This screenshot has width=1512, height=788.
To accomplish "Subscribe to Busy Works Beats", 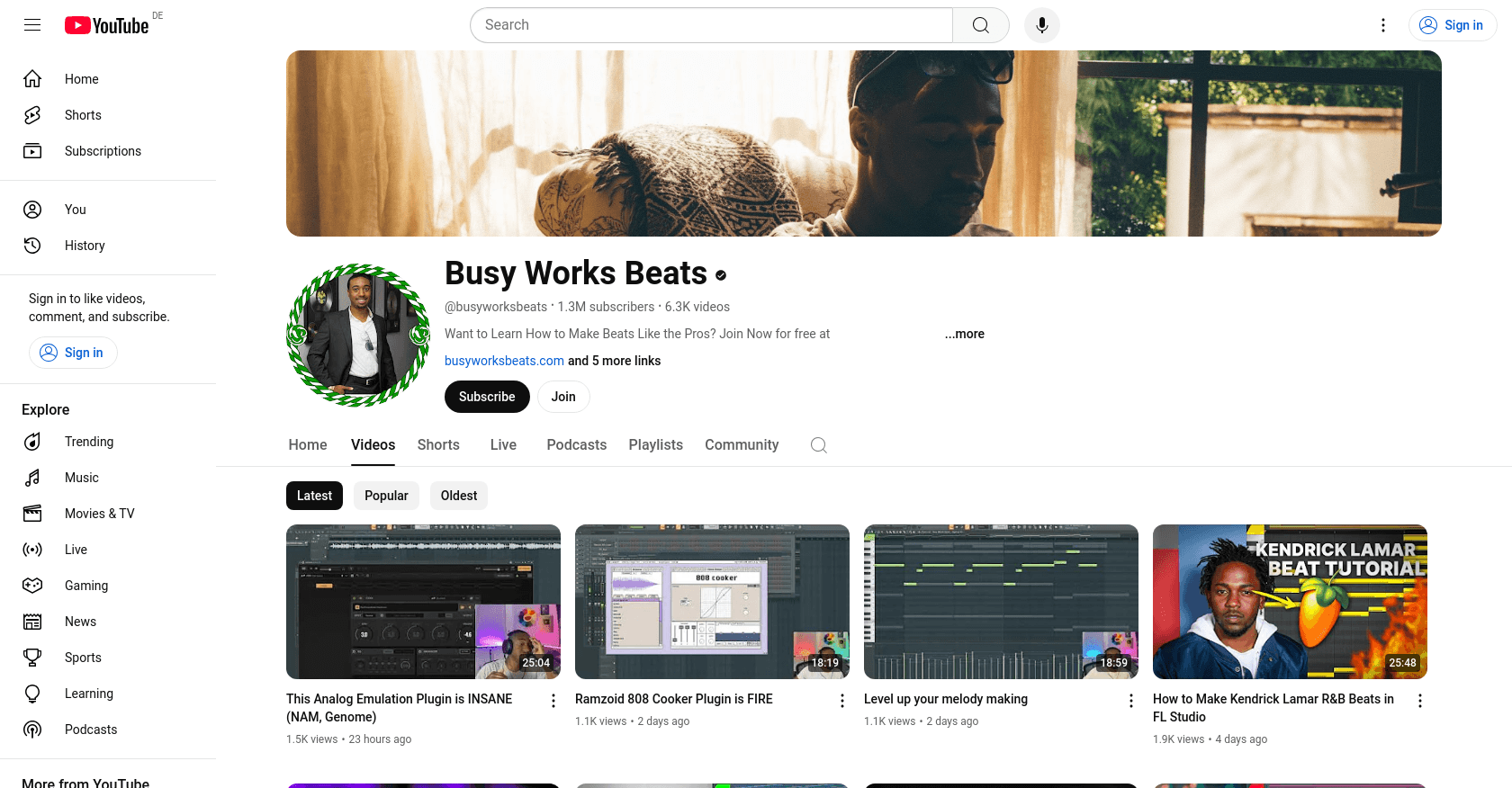I will click(x=487, y=397).
